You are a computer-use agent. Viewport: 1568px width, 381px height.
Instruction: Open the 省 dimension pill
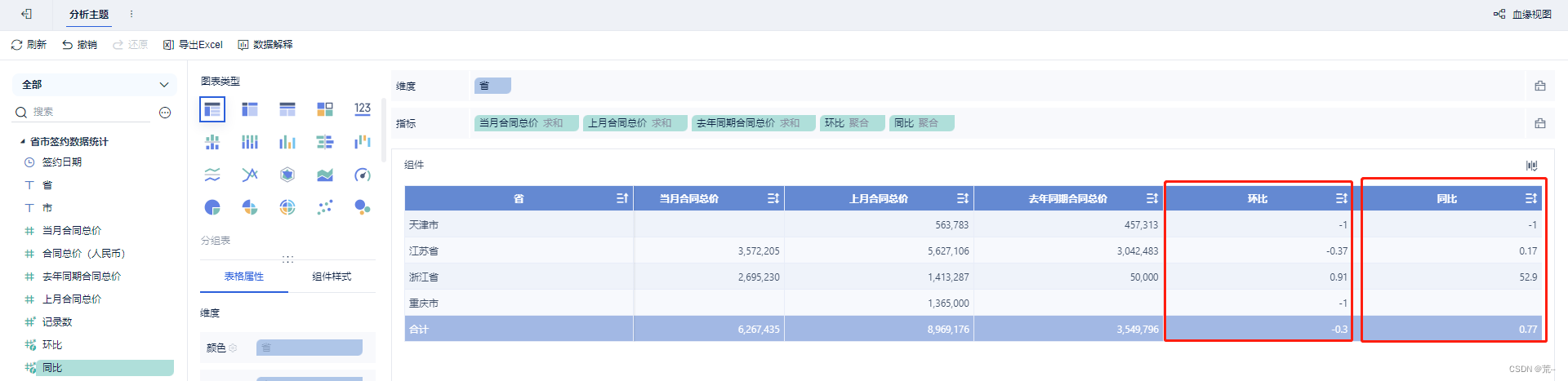click(x=492, y=86)
